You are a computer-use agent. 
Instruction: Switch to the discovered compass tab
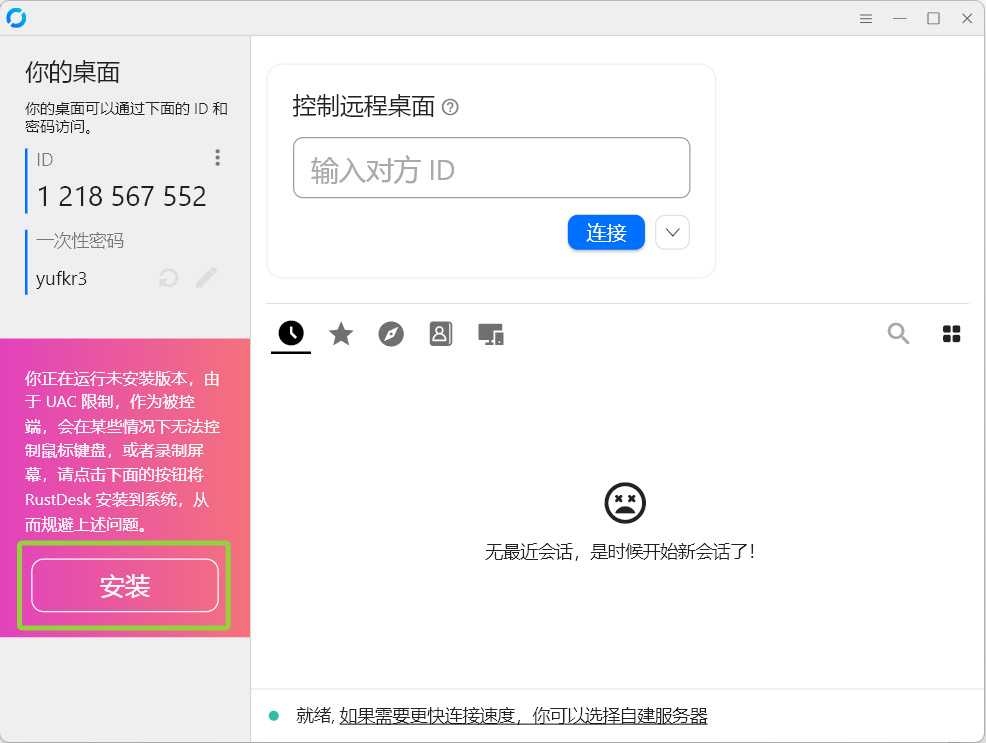pos(391,334)
